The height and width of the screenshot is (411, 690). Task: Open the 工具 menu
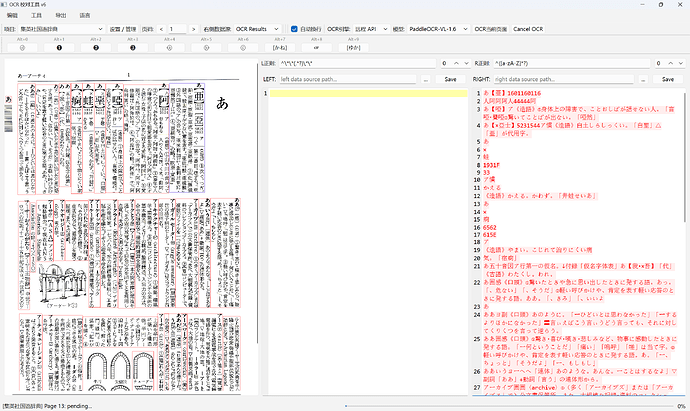point(37,15)
